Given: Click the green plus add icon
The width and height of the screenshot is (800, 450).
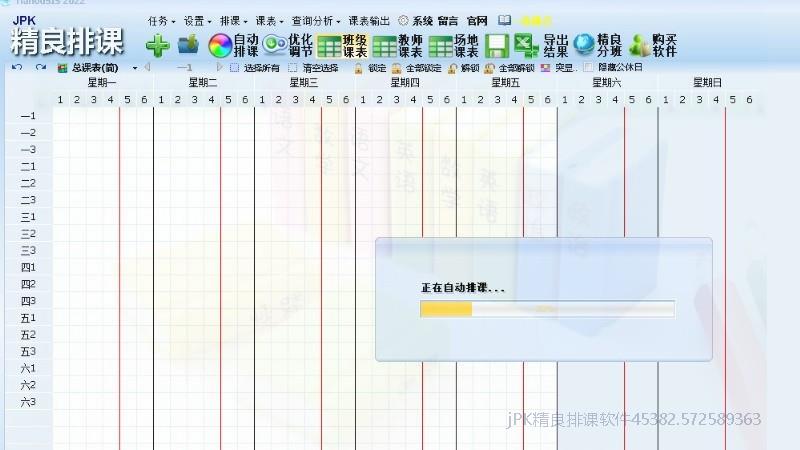Looking at the screenshot, I should (158, 46).
